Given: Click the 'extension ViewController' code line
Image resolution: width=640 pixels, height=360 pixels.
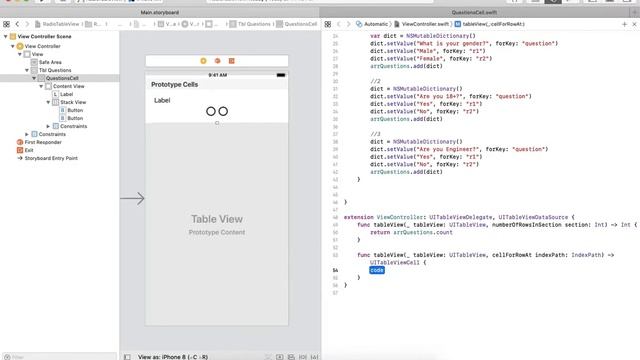Looking at the screenshot, I should coord(459,217).
